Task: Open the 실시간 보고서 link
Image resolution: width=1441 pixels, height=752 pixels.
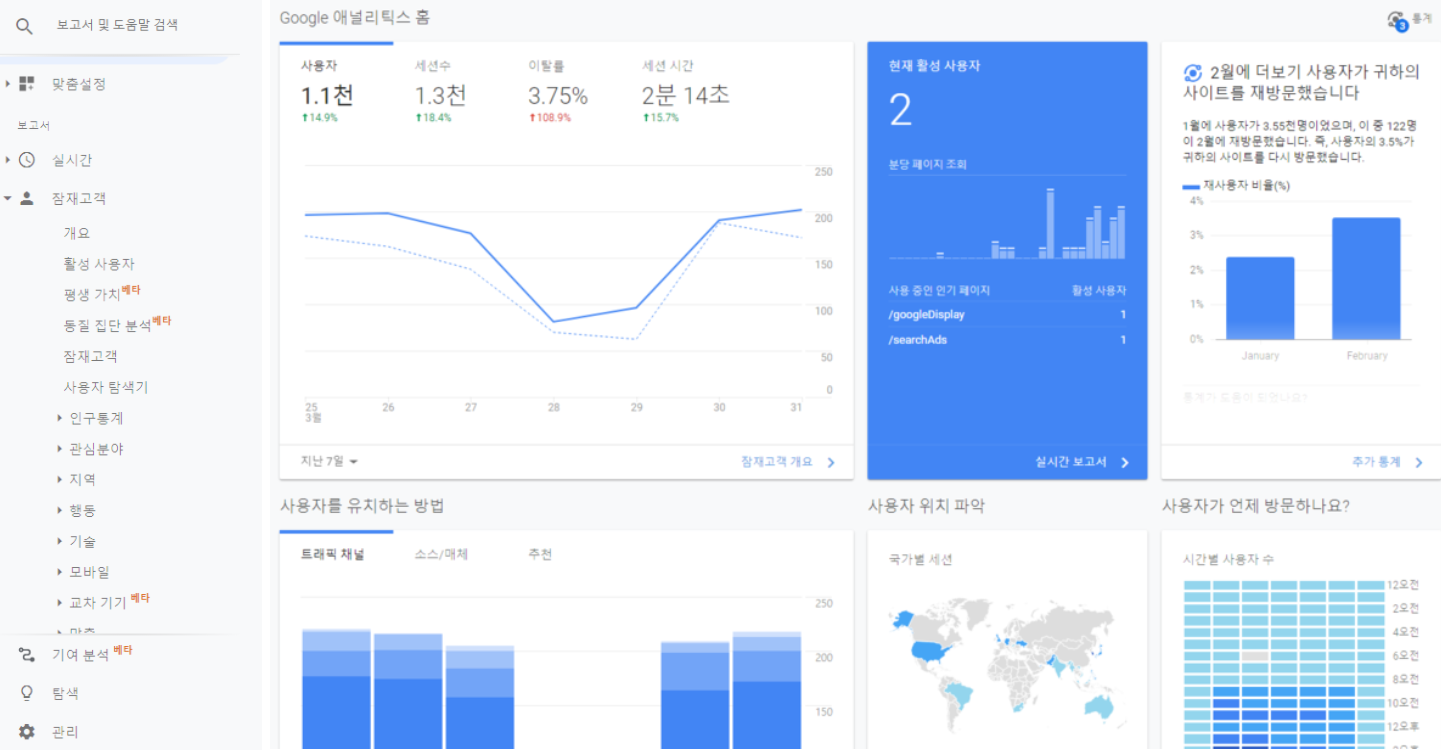Action: pos(1071,462)
